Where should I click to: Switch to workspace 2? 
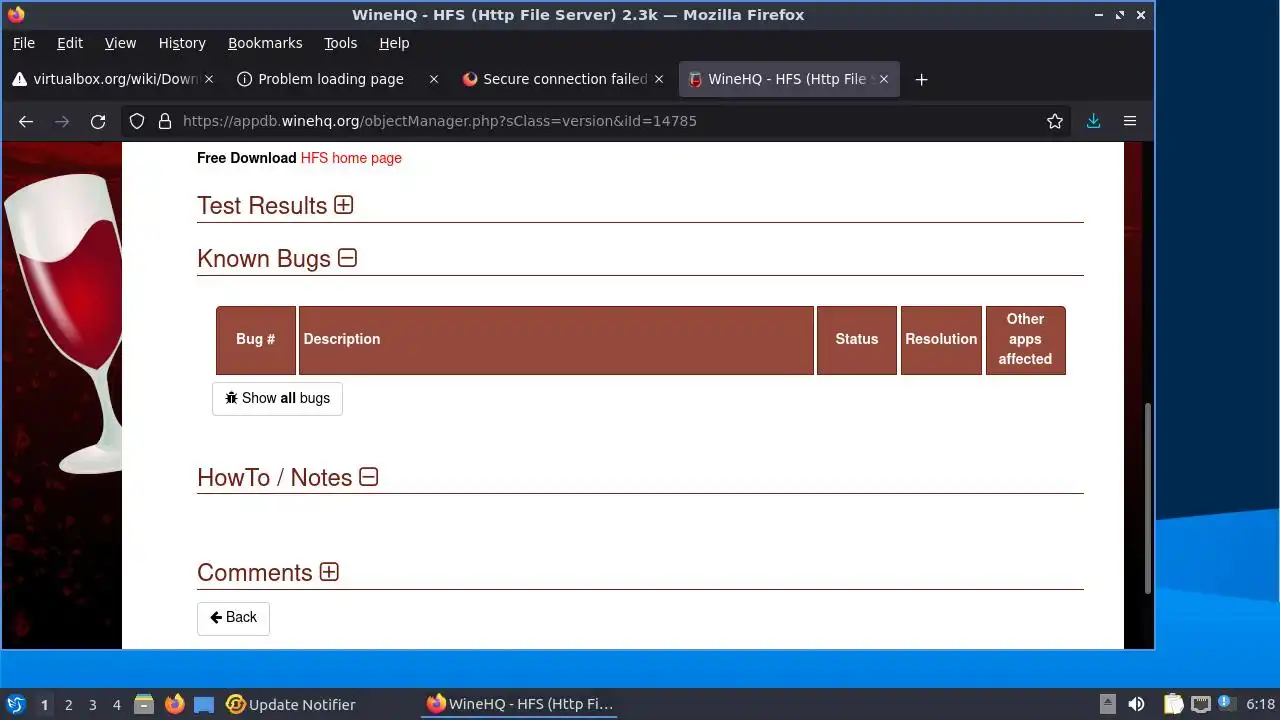(69, 705)
